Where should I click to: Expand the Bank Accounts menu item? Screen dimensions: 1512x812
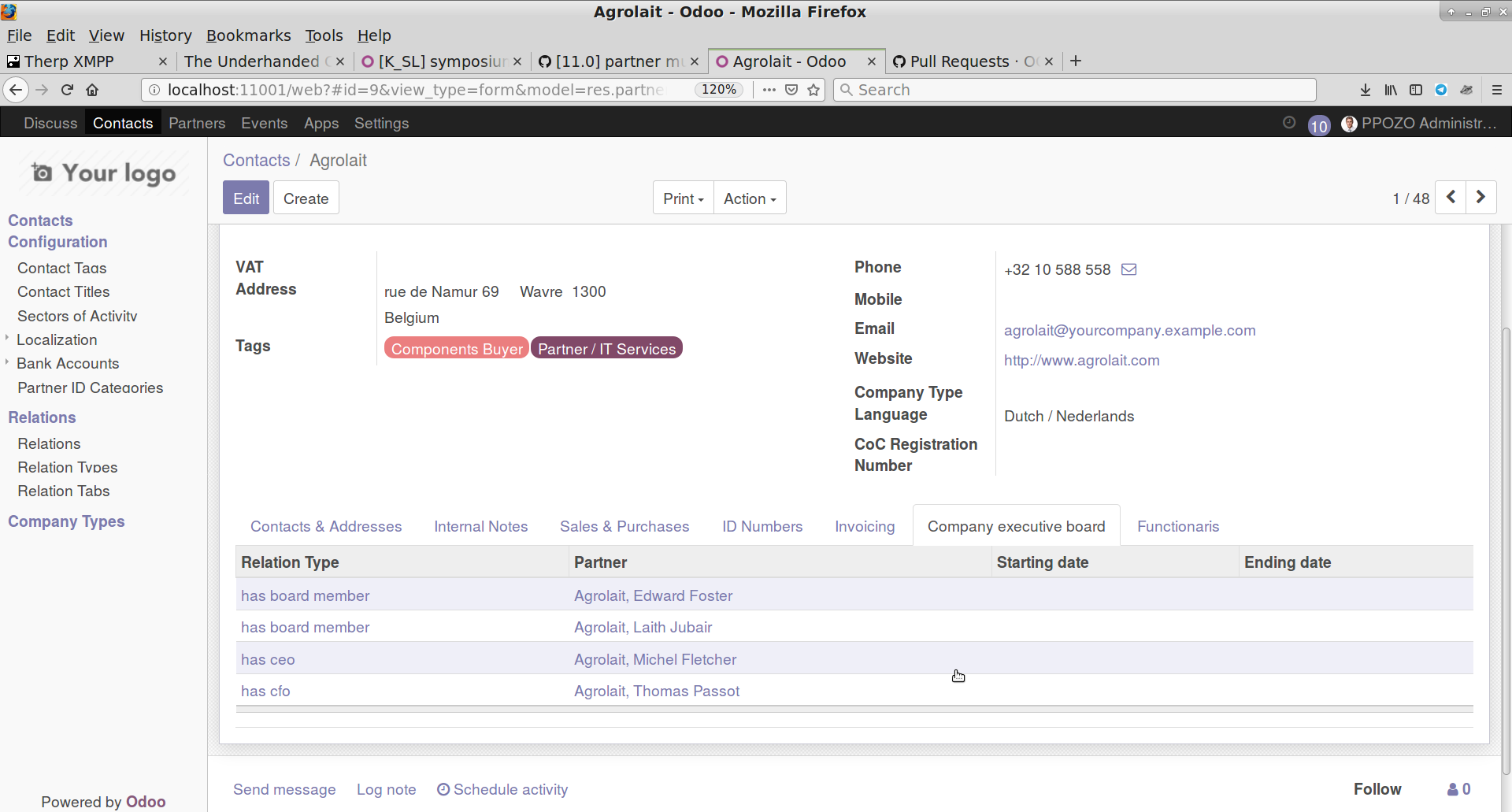tap(68, 363)
